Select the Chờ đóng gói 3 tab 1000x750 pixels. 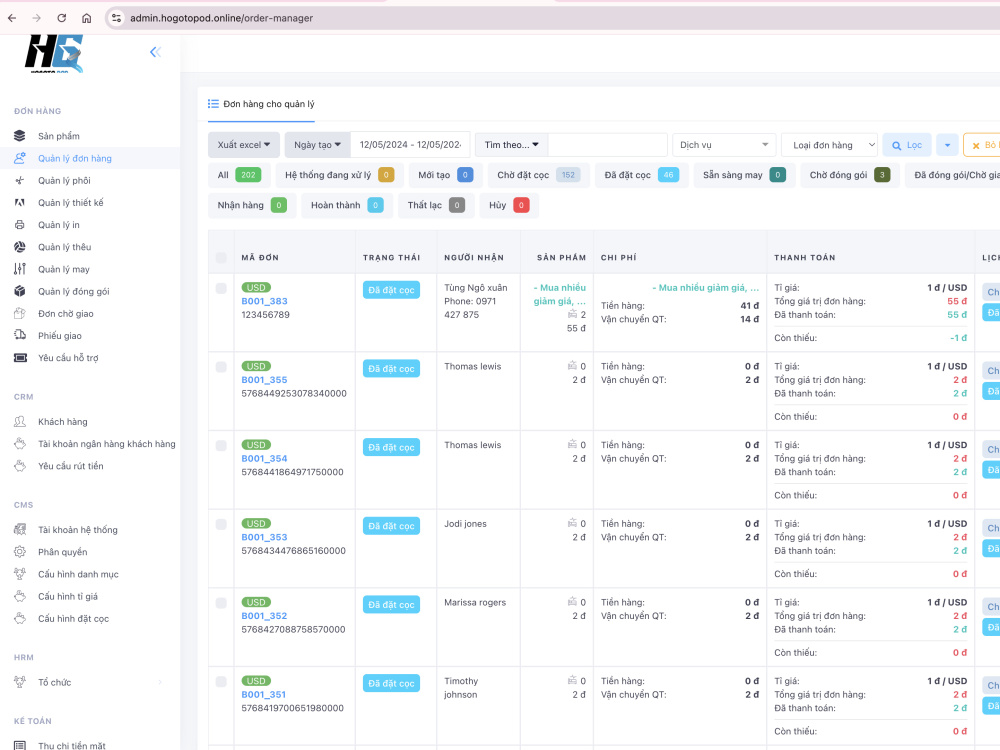point(849,175)
